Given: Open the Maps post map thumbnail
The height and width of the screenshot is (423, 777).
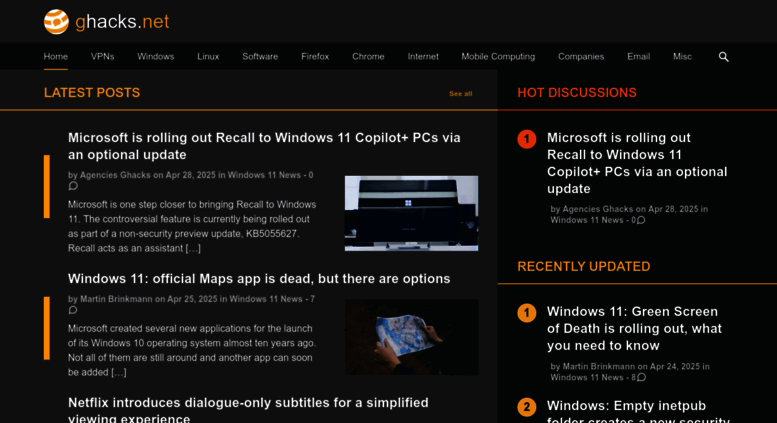Looking at the screenshot, I should [x=411, y=337].
